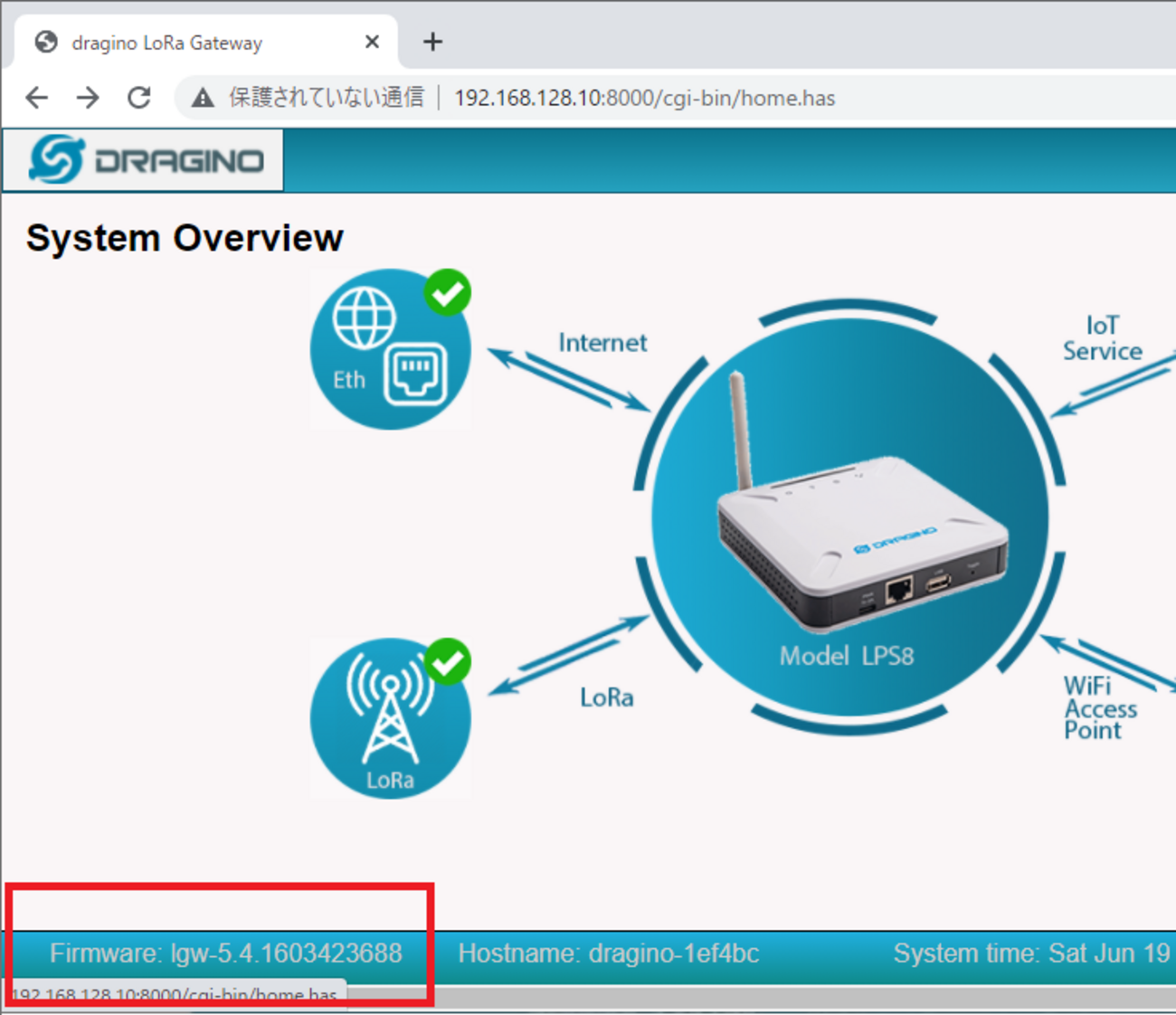
Task: Click the IoT Service label
Action: pyautogui.click(x=1103, y=338)
